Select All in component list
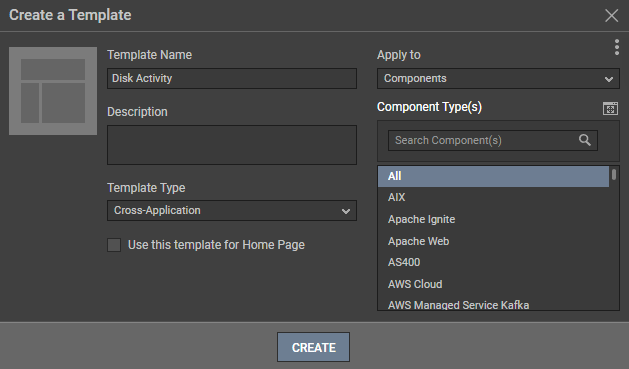 pos(493,176)
